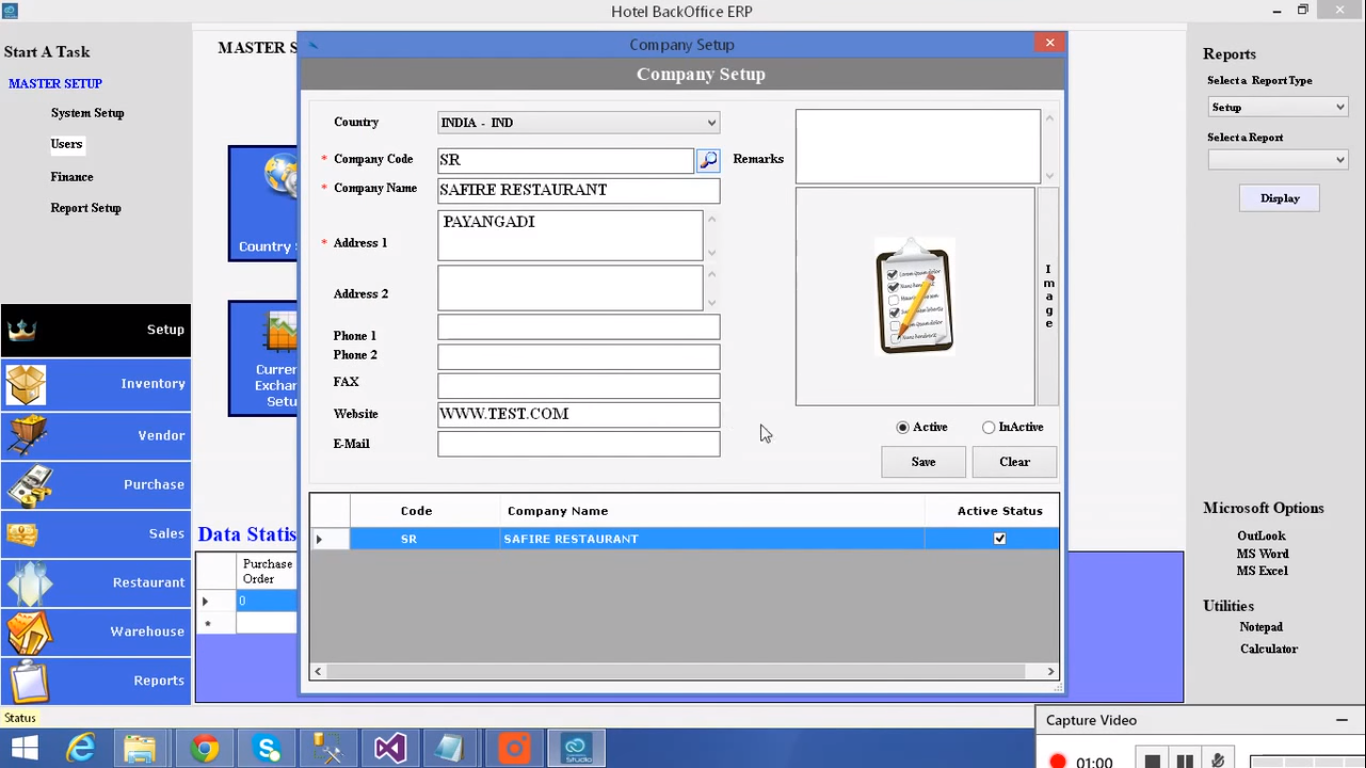The image size is (1366, 768).
Task: Open the Restaurant module in the sidebar
Action: tap(96, 582)
